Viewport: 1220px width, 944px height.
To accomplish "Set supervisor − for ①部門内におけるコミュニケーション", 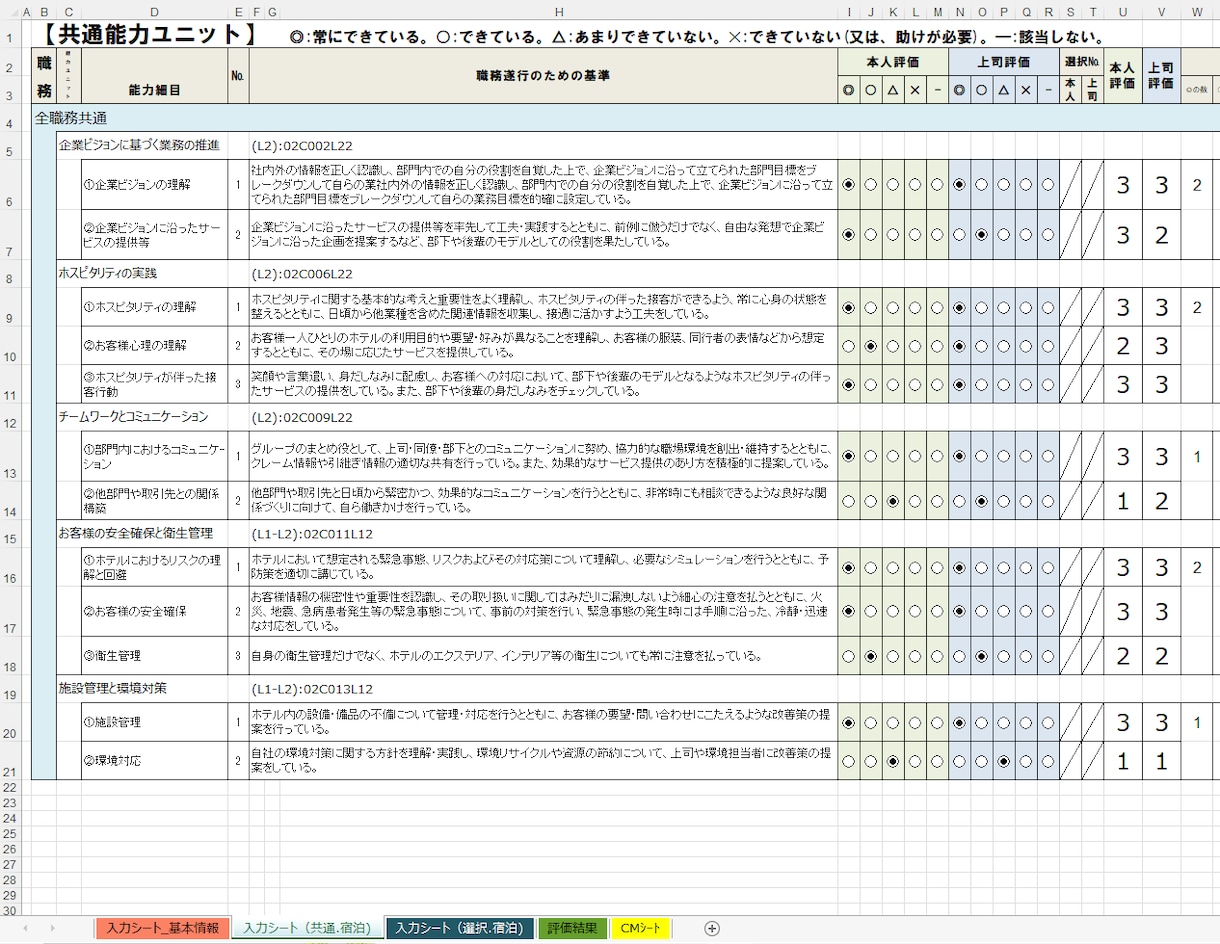I will 1047,456.
